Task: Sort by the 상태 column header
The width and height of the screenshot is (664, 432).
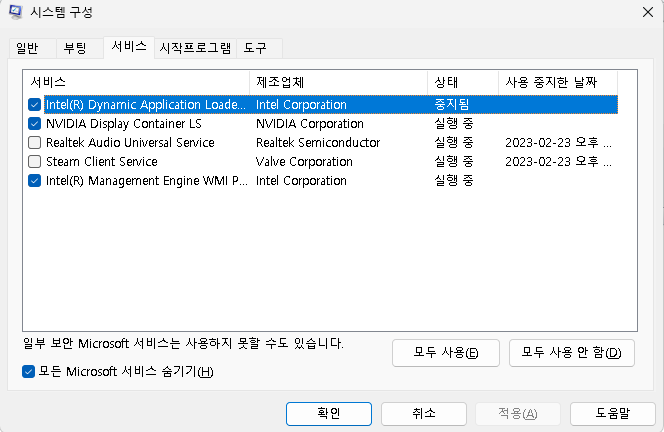Action: 463,82
